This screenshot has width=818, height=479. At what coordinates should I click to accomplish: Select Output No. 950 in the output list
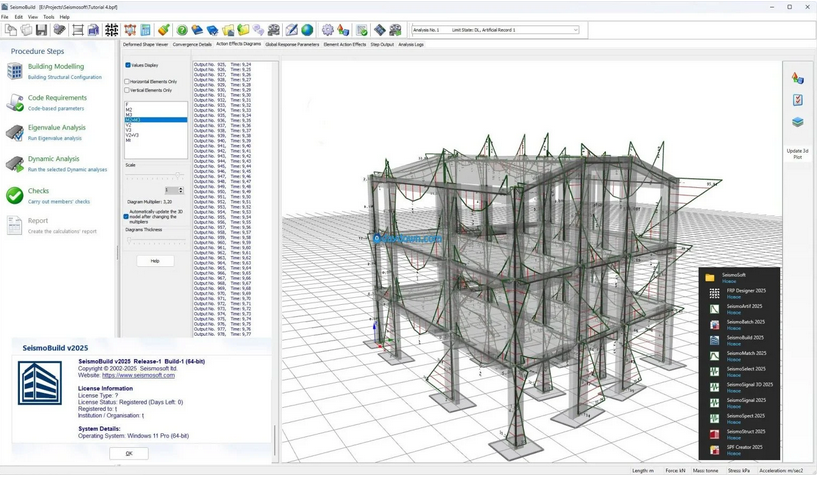point(222,192)
